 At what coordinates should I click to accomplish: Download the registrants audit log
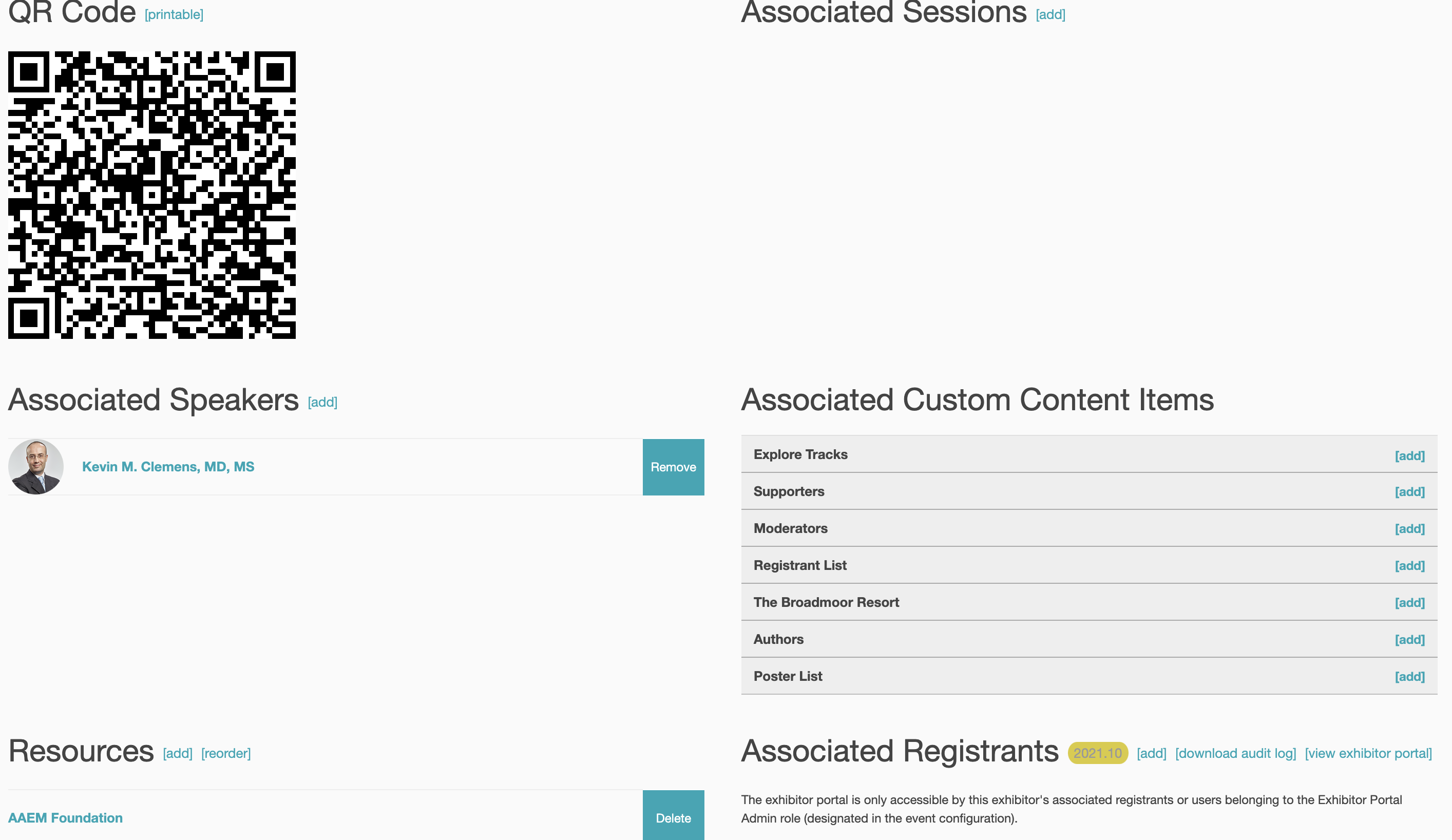click(1235, 753)
